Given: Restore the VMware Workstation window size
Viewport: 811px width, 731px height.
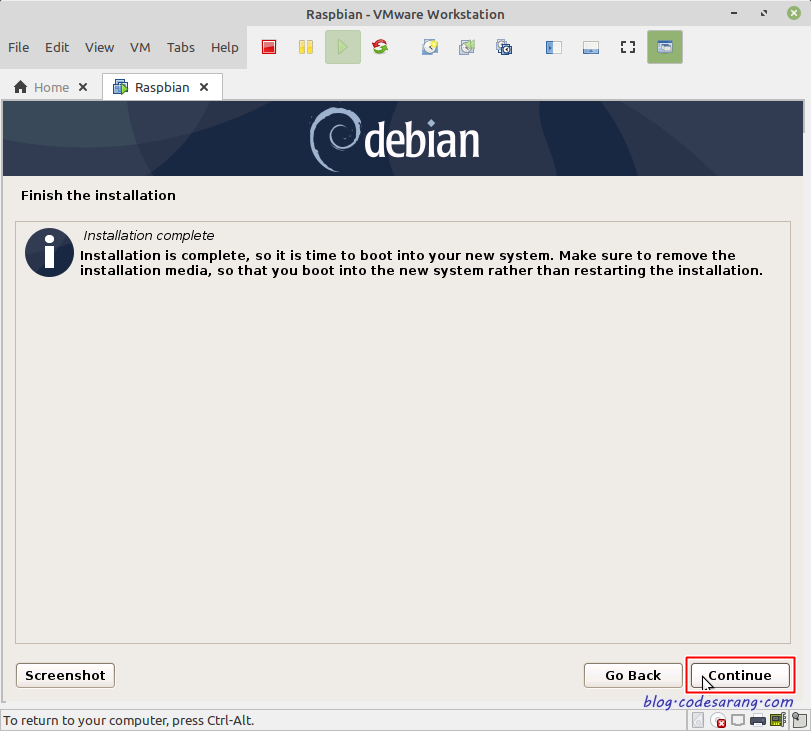Looking at the screenshot, I should coord(764,13).
